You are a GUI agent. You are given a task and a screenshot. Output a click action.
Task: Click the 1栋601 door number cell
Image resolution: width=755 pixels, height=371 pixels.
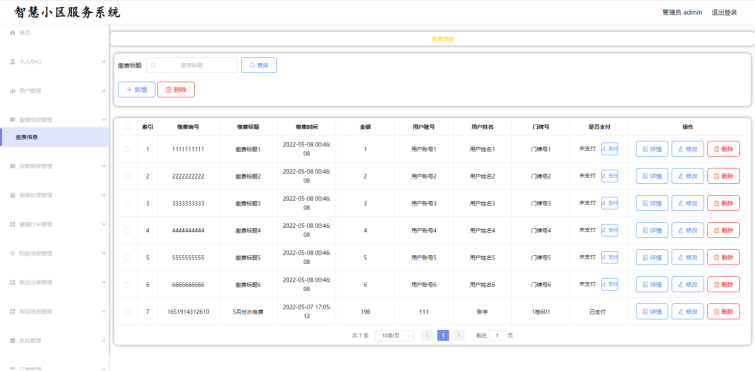click(x=541, y=312)
